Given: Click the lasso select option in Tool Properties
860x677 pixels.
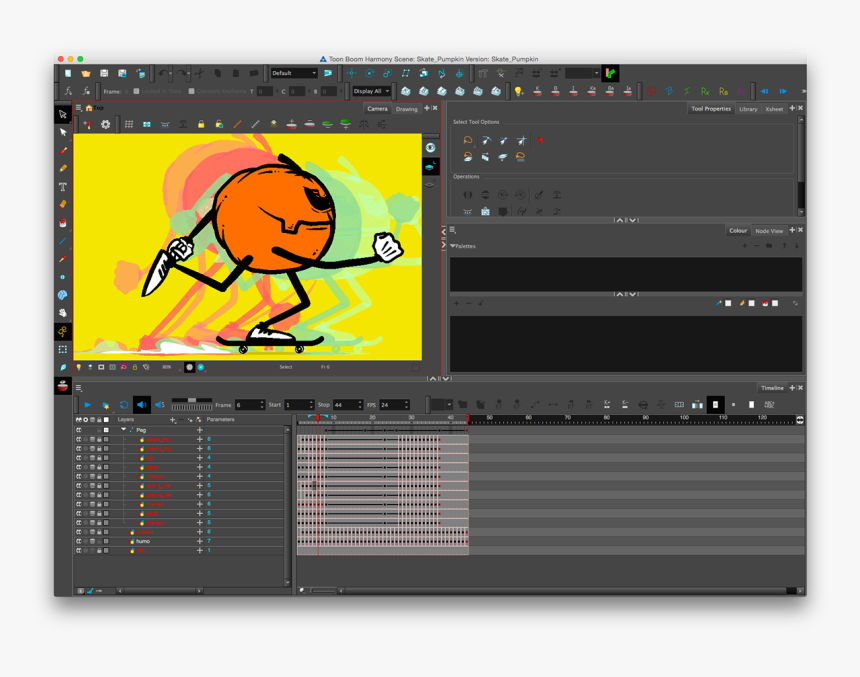Looking at the screenshot, I should (x=468, y=140).
